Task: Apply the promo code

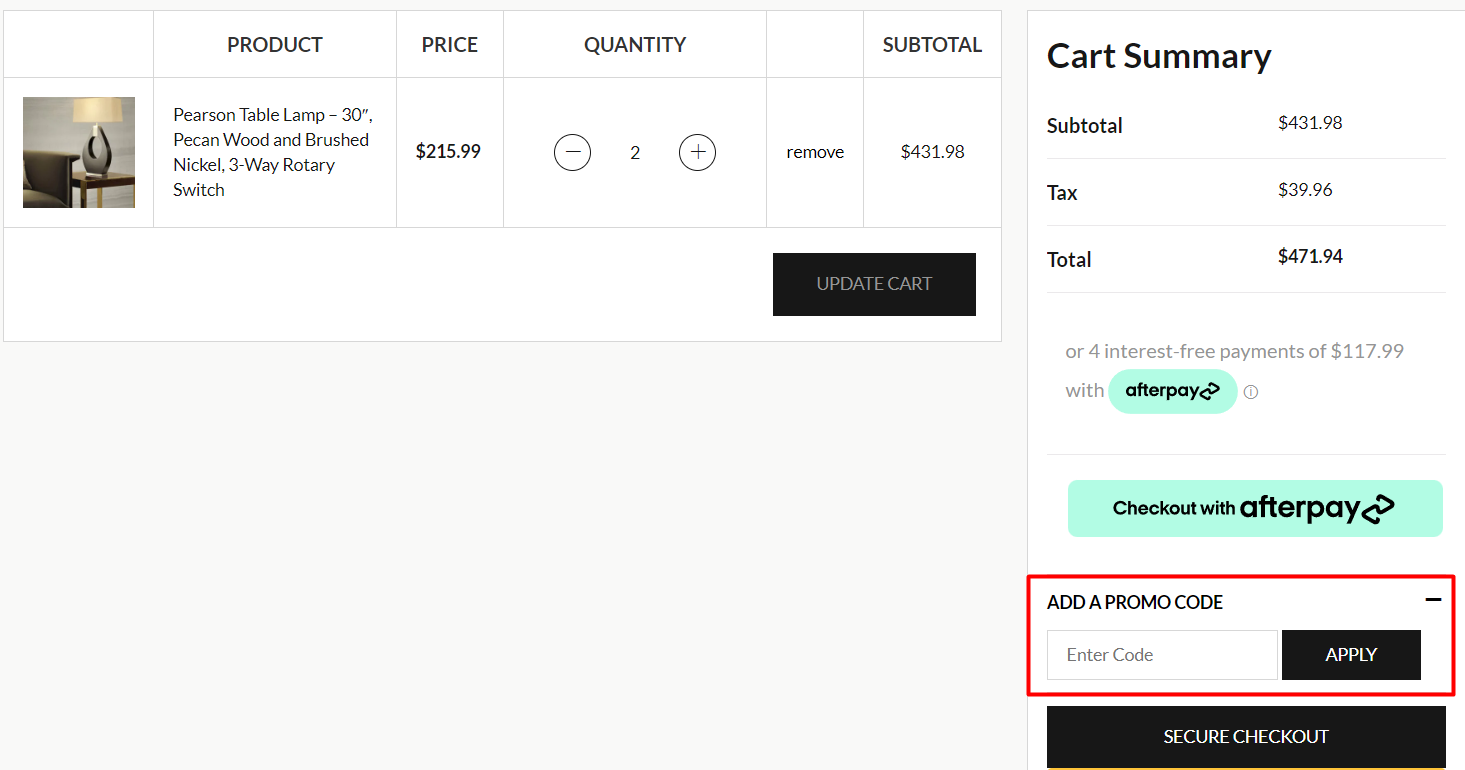Action: pos(1351,655)
